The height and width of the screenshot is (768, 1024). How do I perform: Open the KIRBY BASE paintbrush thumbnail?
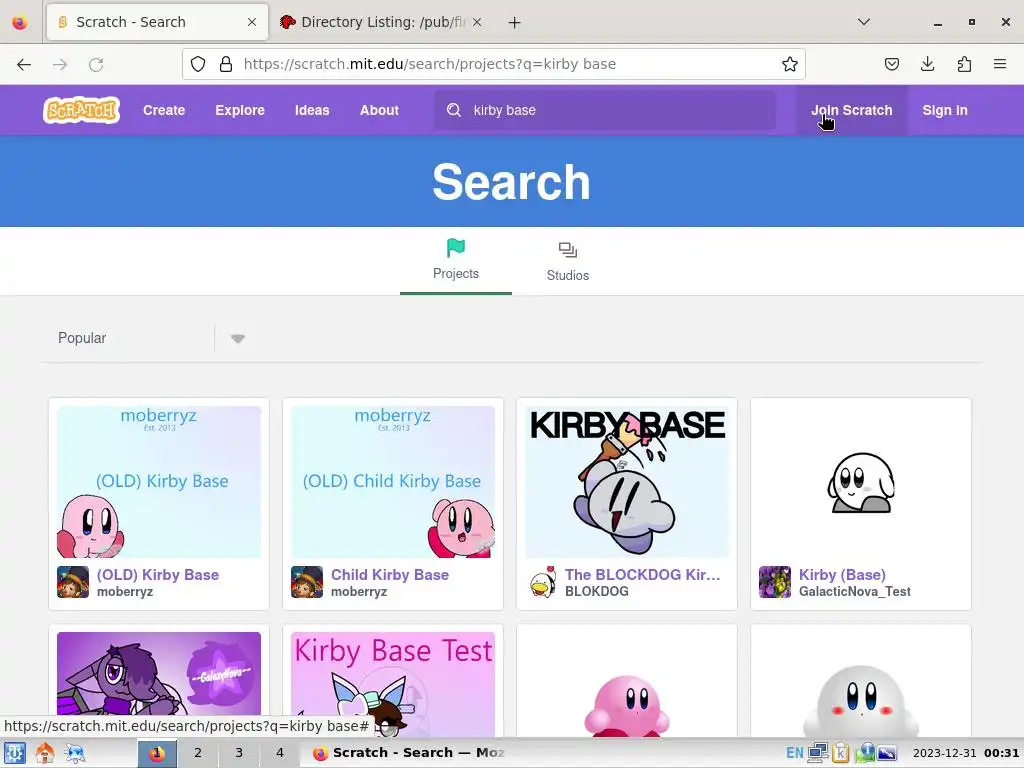[x=627, y=482]
